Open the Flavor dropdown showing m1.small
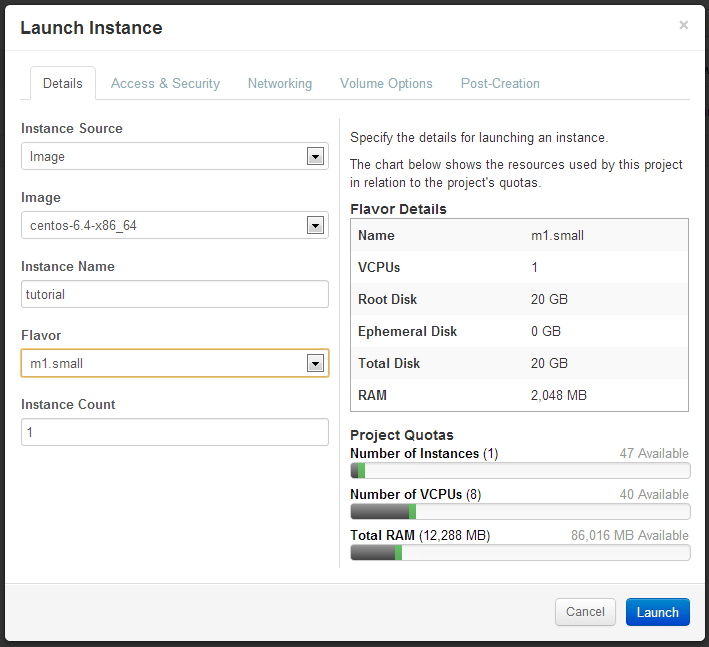Image resolution: width=709 pixels, height=647 pixels. click(175, 363)
